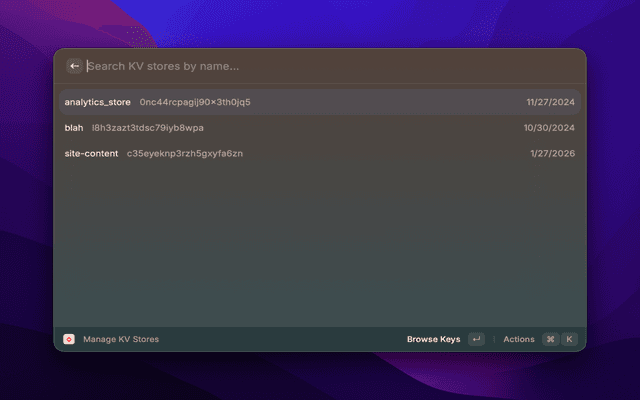Viewport: 640px width, 400px height.
Task: Open the Actions menu
Action: click(x=519, y=339)
